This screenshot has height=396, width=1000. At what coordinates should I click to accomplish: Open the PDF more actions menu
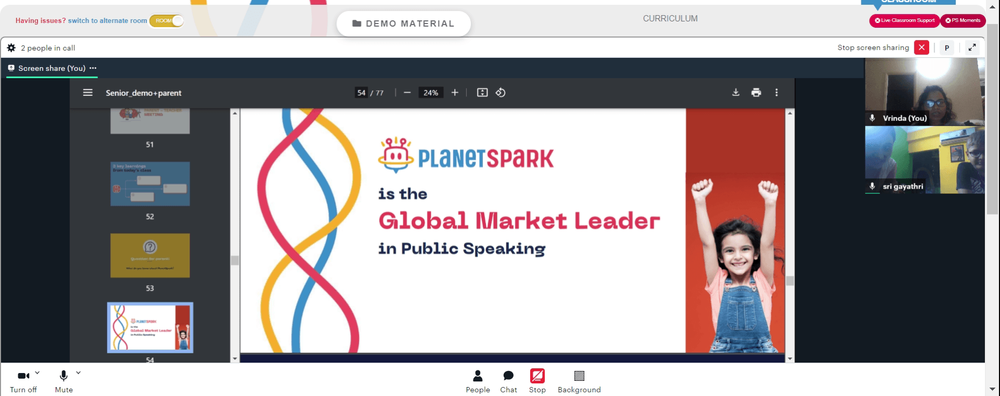tap(776, 92)
